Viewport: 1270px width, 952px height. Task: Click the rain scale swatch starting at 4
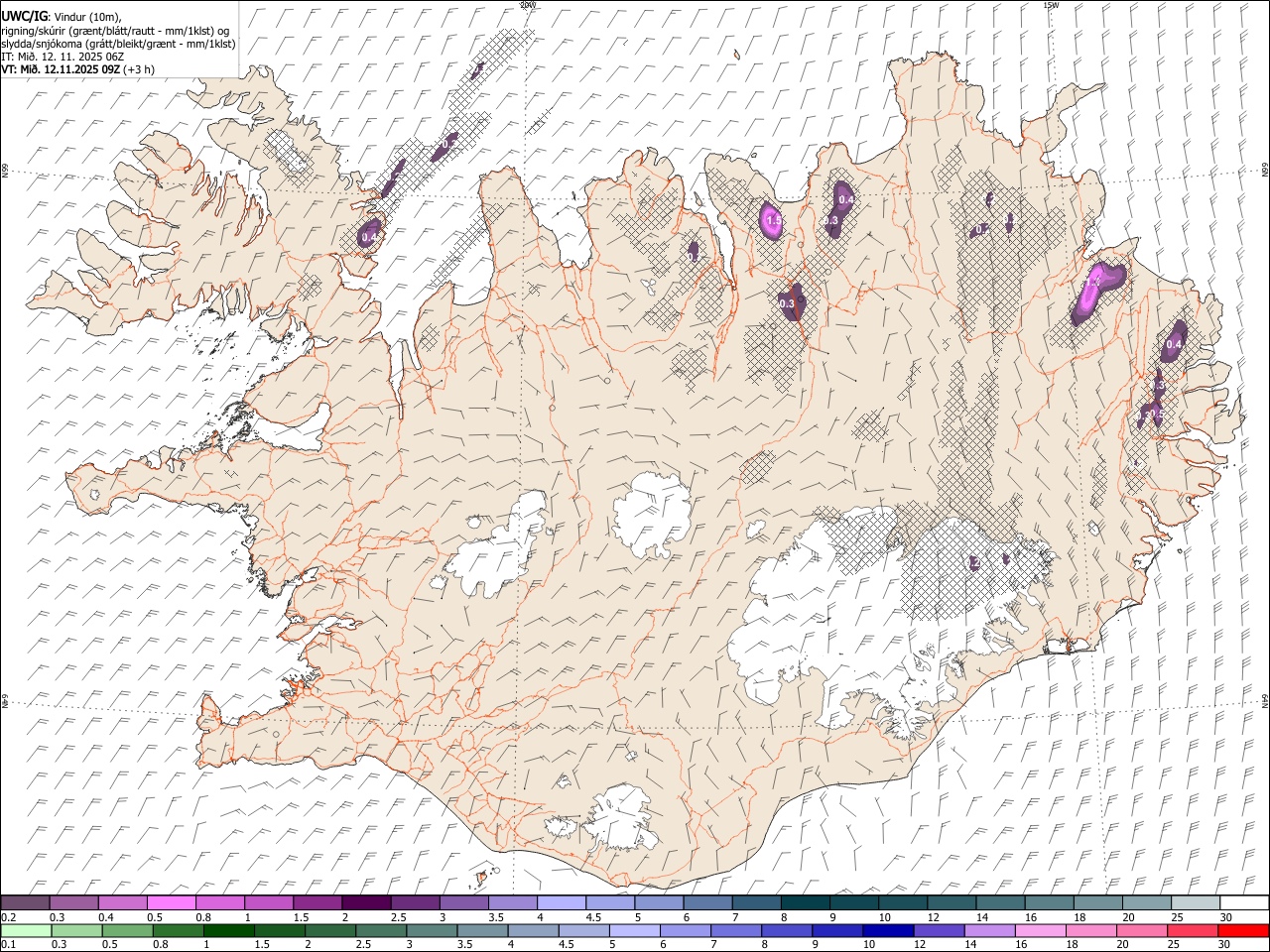pos(533,930)
